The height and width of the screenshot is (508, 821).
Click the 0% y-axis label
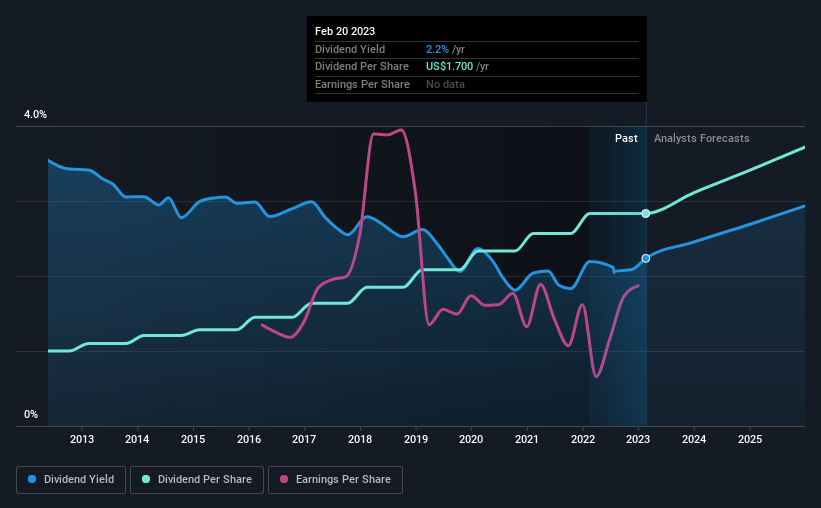tap(31, 414)
